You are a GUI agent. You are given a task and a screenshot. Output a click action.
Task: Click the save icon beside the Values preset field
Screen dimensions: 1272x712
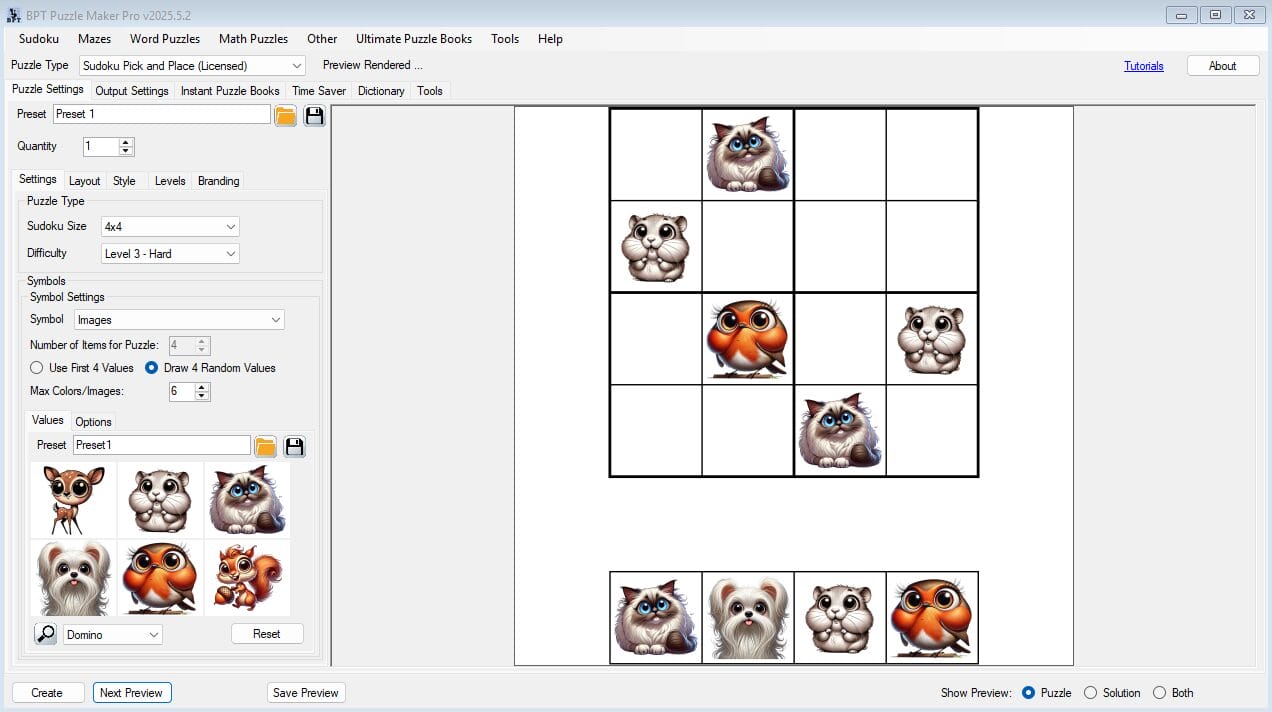294,445
